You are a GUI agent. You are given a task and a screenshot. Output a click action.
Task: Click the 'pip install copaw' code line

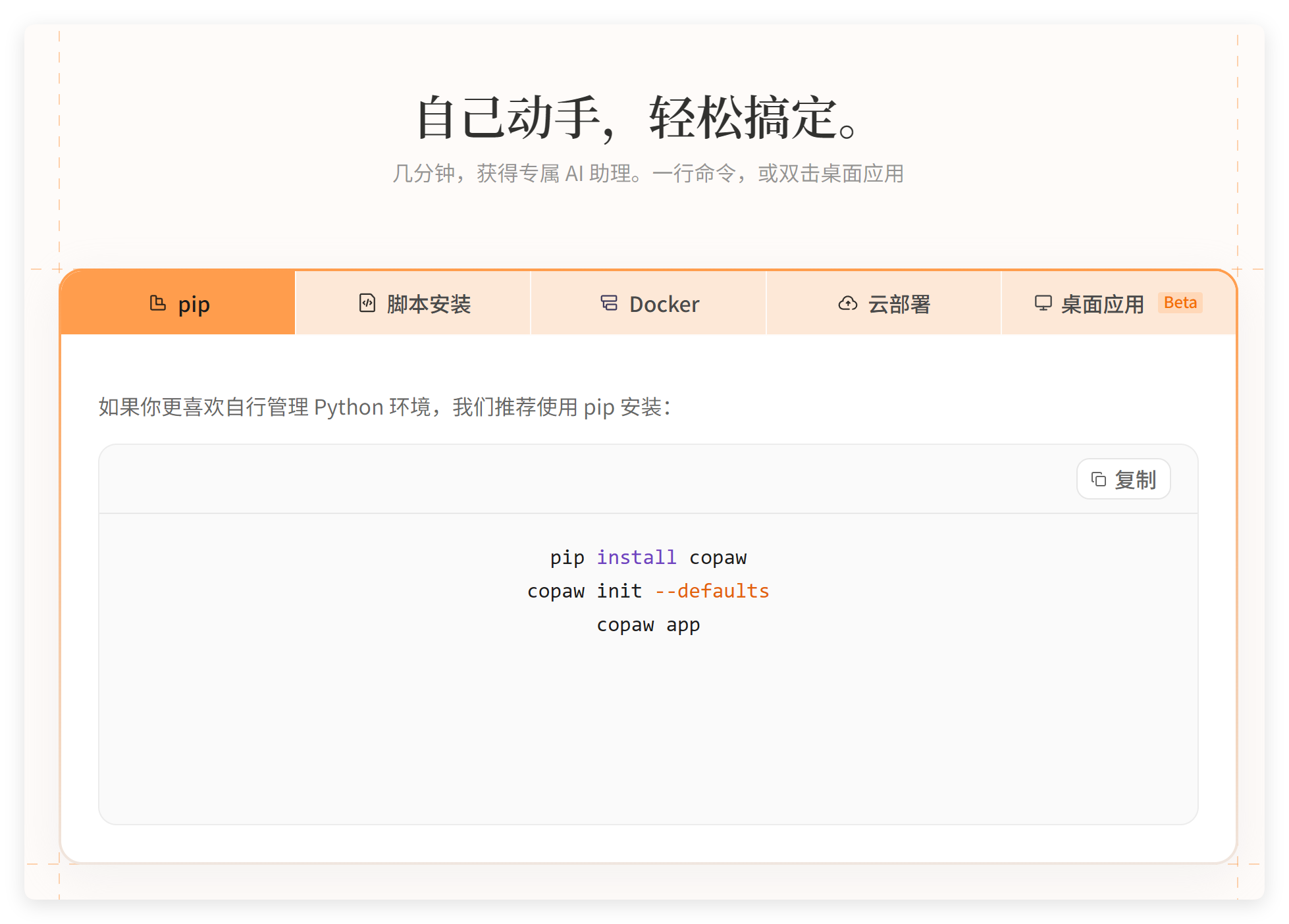pyautogui.click(x=648, y=557)
